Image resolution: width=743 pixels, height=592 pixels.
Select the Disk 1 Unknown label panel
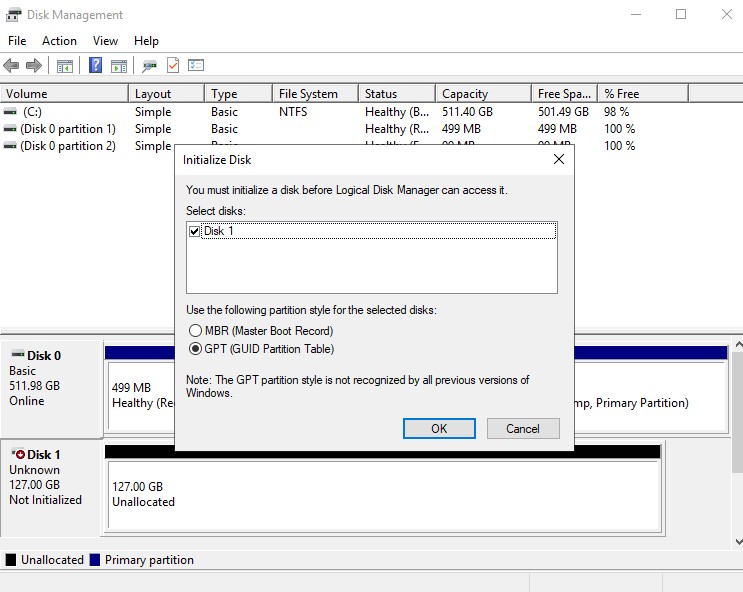tap(51, 488)
